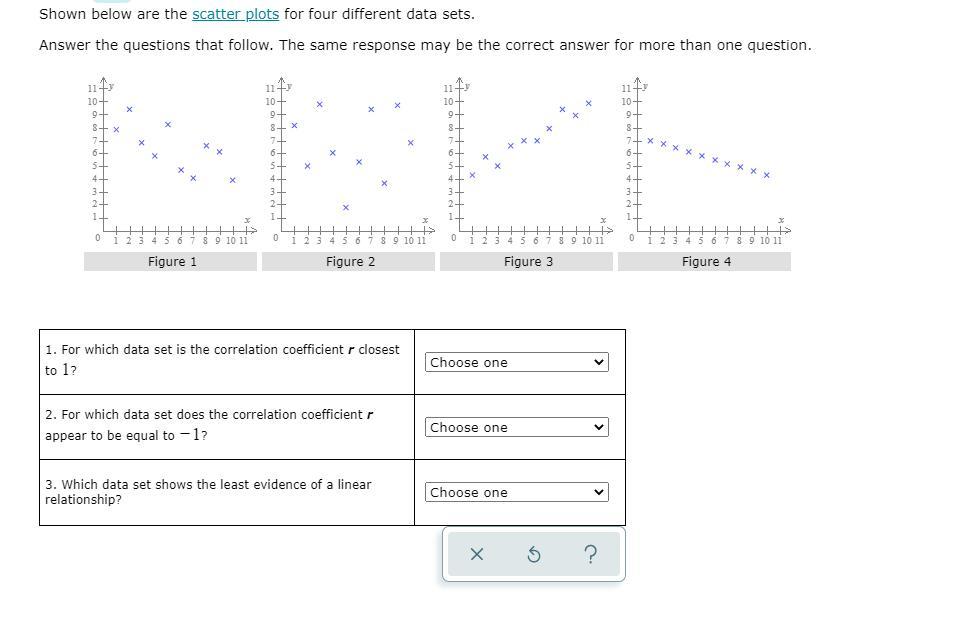Select the Figure 3 caption

coord(527,262)
